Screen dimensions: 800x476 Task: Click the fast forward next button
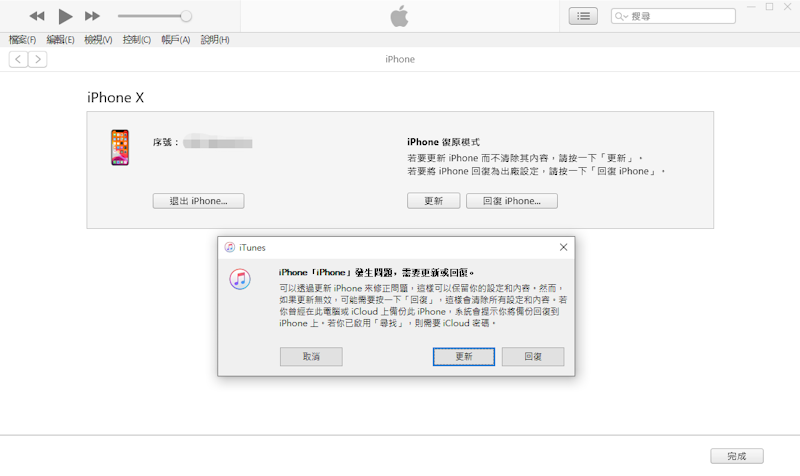click(92, 16)
